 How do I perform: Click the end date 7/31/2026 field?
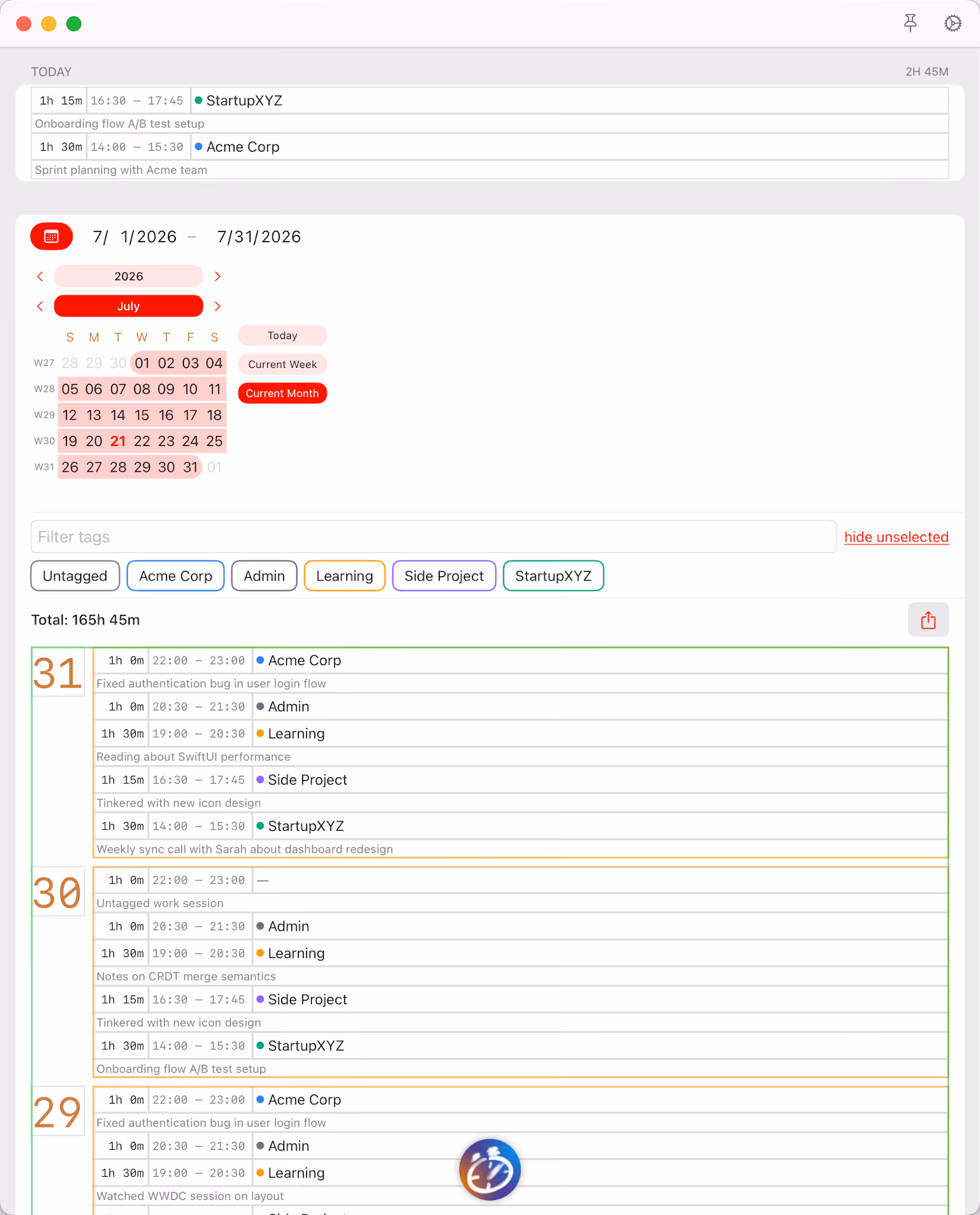click(258, 237)
